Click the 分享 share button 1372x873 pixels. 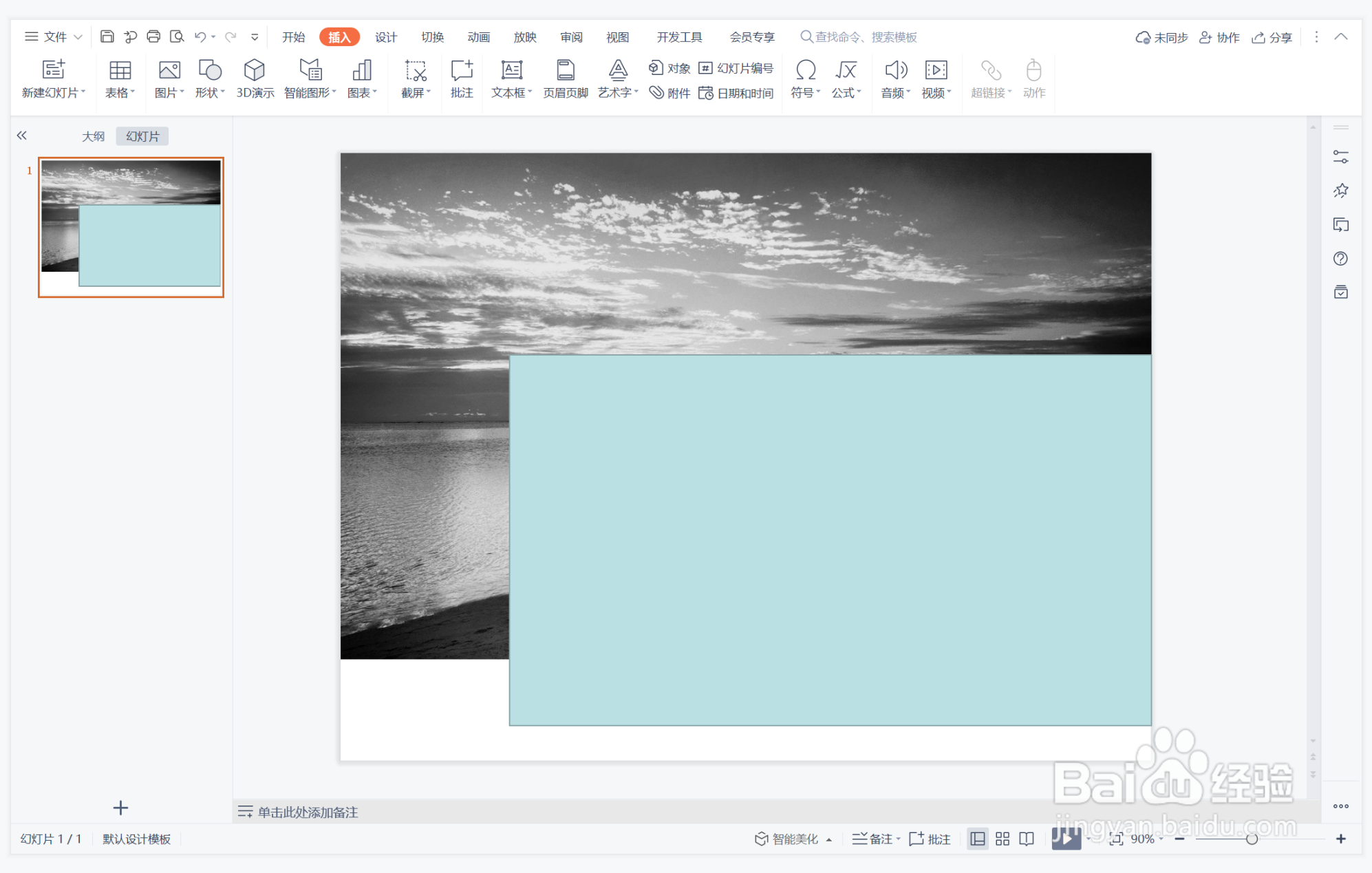tap(1272, 37)
